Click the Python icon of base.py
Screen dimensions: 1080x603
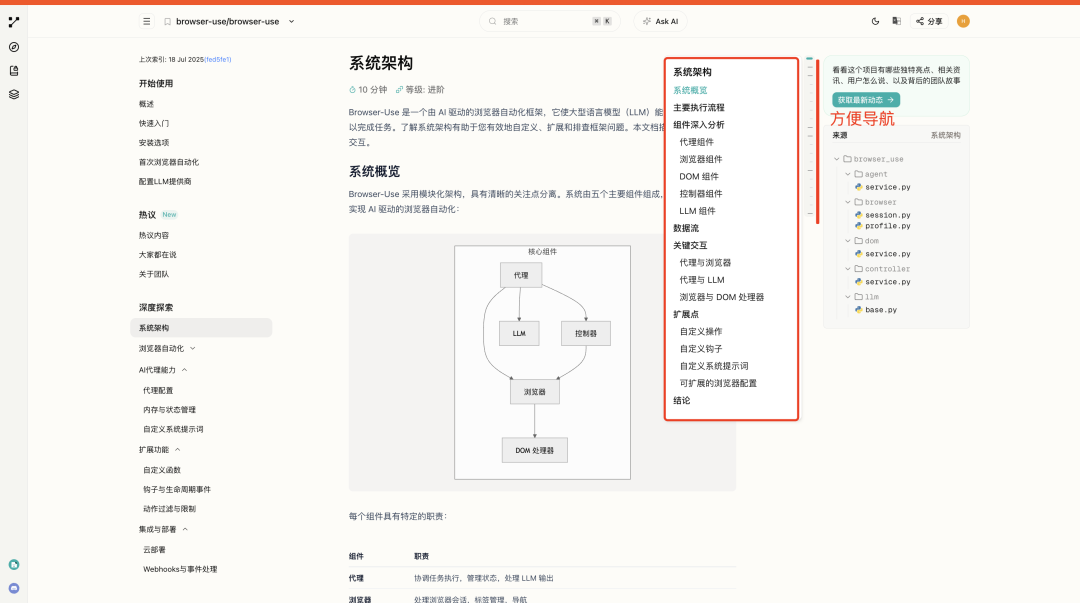tap(858, 309)
